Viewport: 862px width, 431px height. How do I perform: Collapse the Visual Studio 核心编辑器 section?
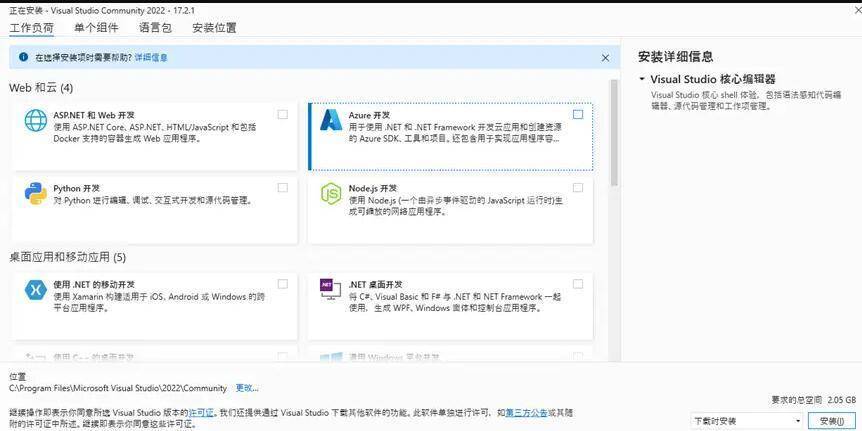click(642, 79)
